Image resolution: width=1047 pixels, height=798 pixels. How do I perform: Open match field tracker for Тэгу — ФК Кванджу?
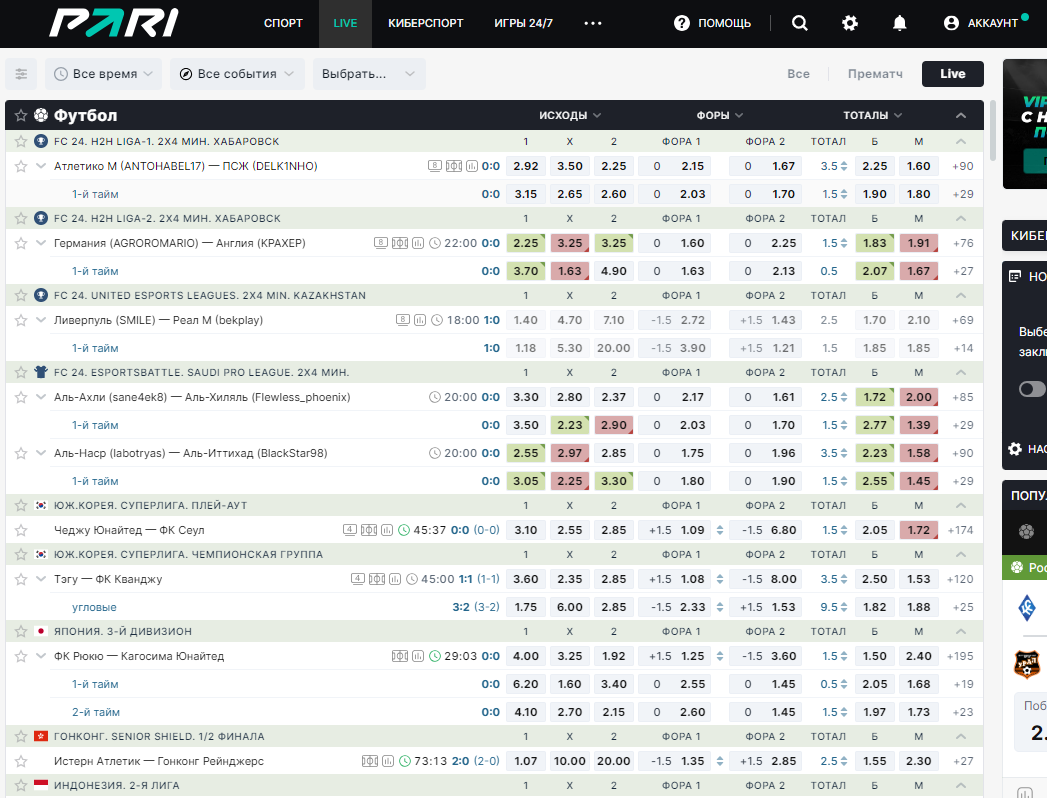coord(377,579)
